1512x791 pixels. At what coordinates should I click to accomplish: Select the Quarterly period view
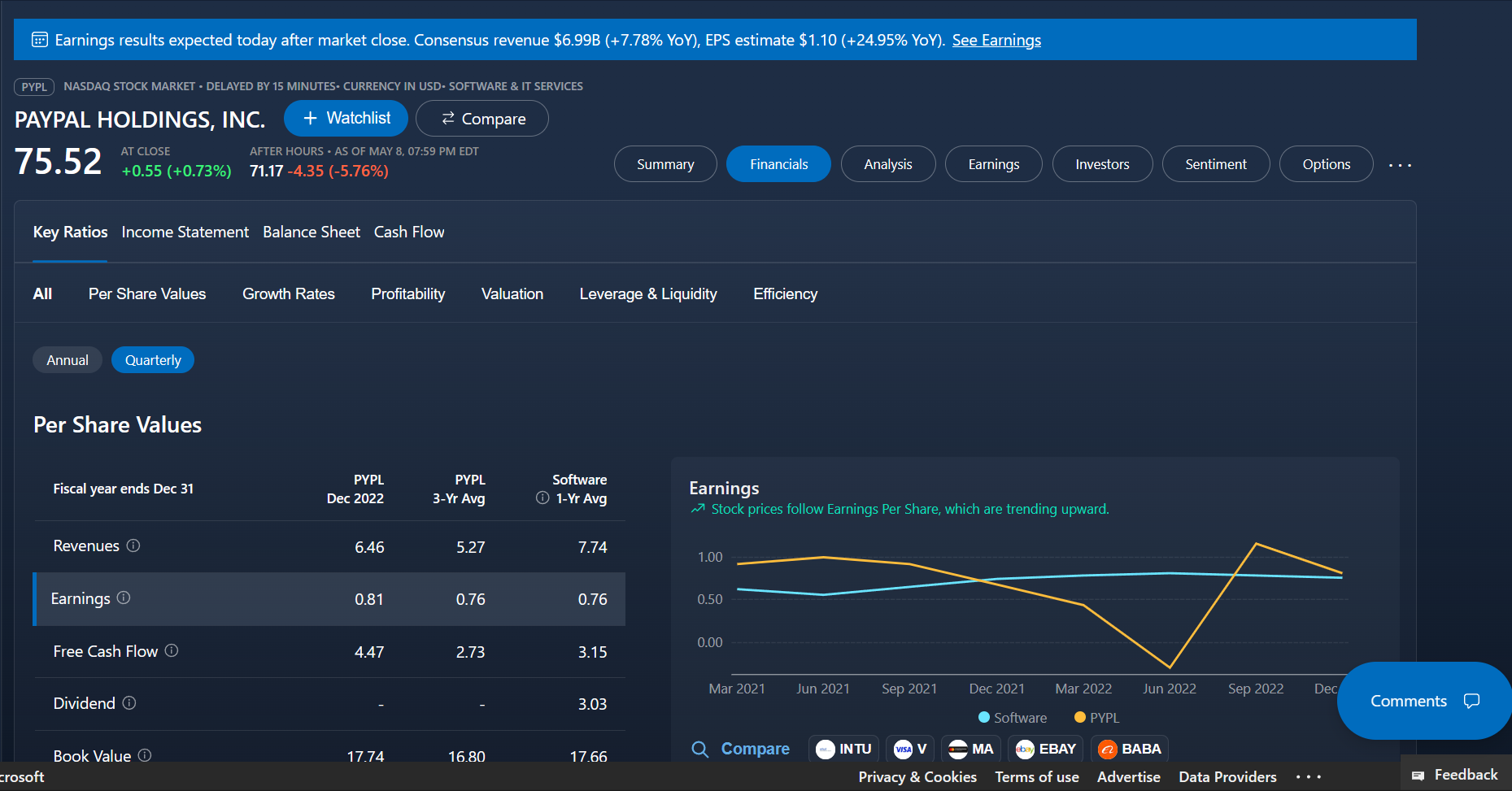(x=153, y=360)
